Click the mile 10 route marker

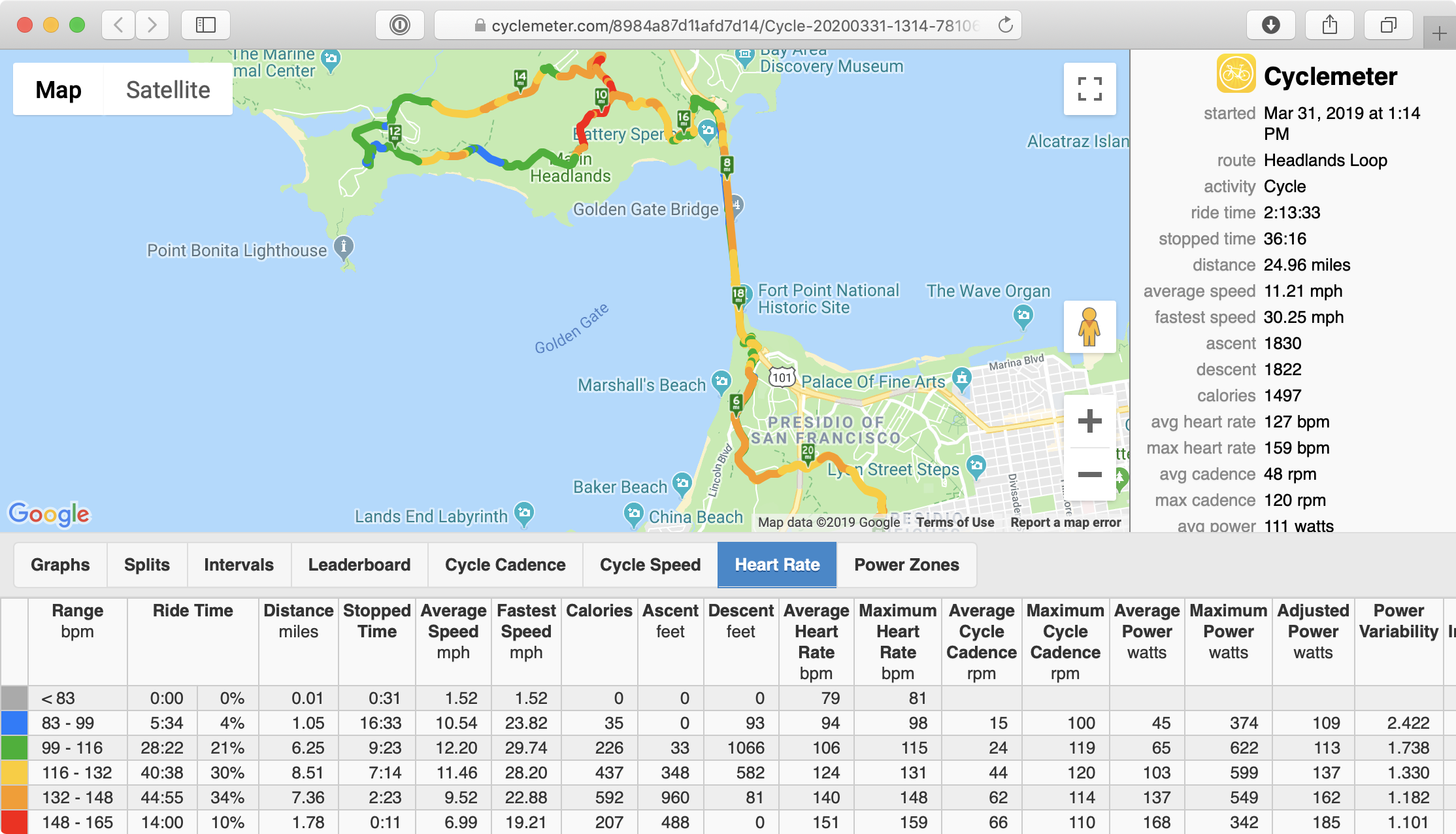click(x=601, y=98)
